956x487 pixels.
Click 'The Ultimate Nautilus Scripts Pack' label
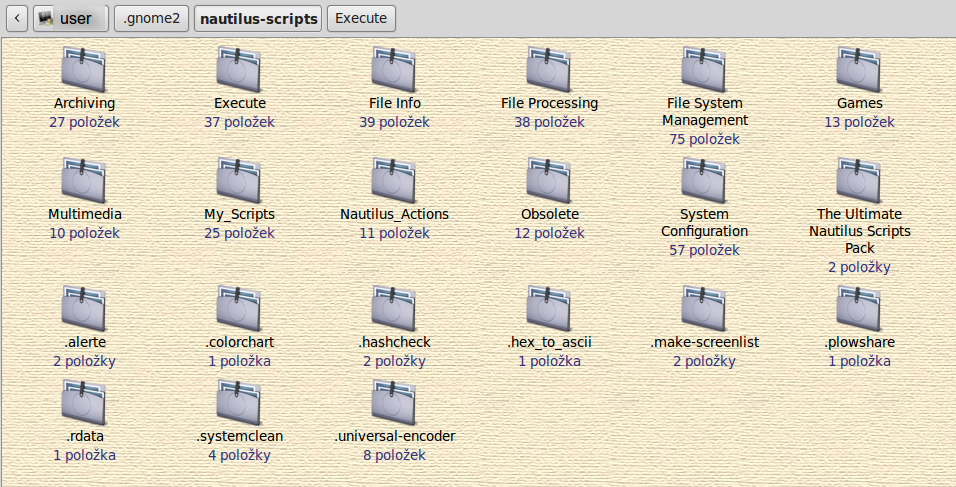click(x=860, y=231)
